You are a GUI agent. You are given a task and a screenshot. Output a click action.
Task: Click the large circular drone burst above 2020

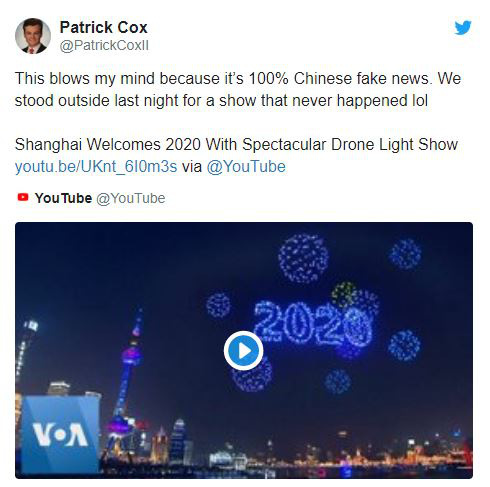(303, 258)
